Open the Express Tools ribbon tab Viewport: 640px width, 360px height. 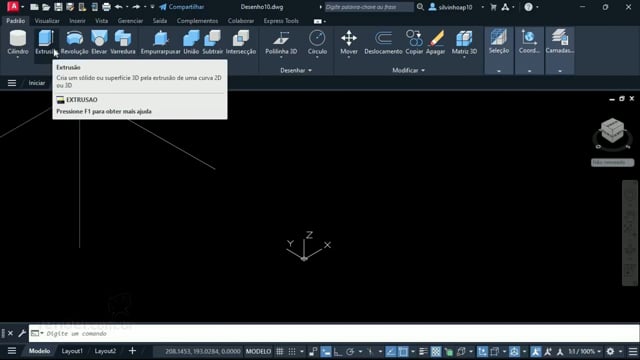coord(281,21)
